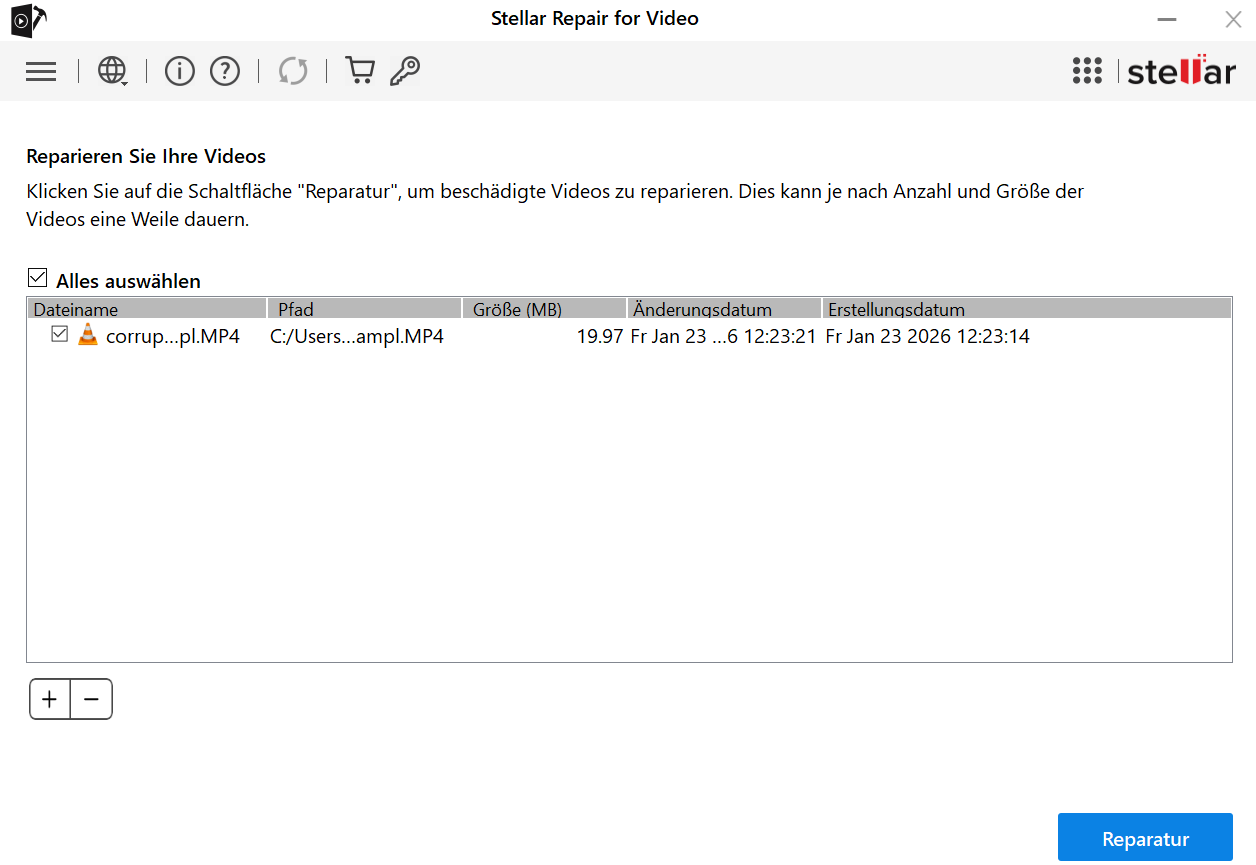Sort by Größe (MB) column header
1256x865 pixels.
pyautogui.click(x=545, y=309)
